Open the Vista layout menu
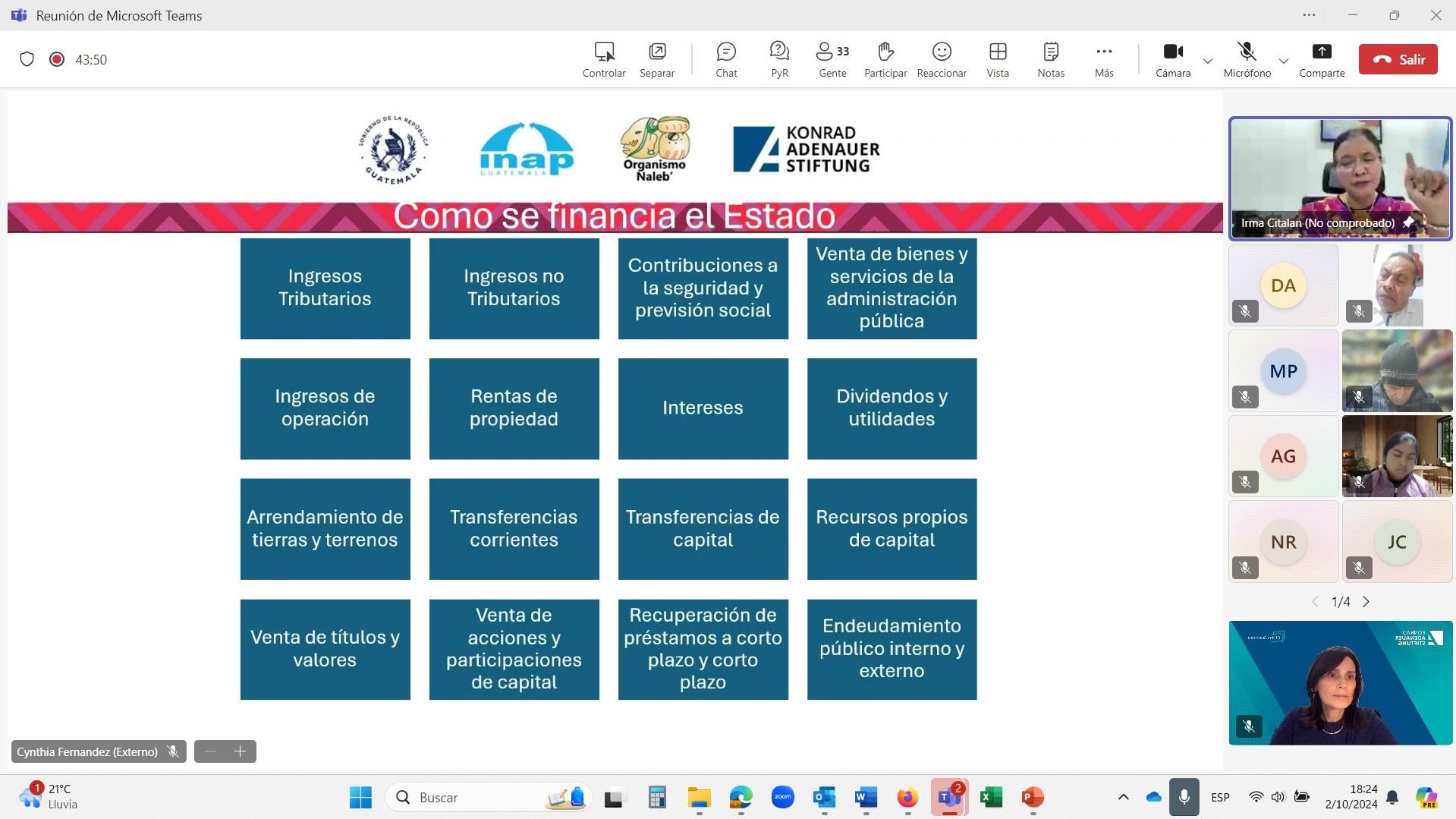This screenshot has height=819, width=1456. [x=998, y=59]
